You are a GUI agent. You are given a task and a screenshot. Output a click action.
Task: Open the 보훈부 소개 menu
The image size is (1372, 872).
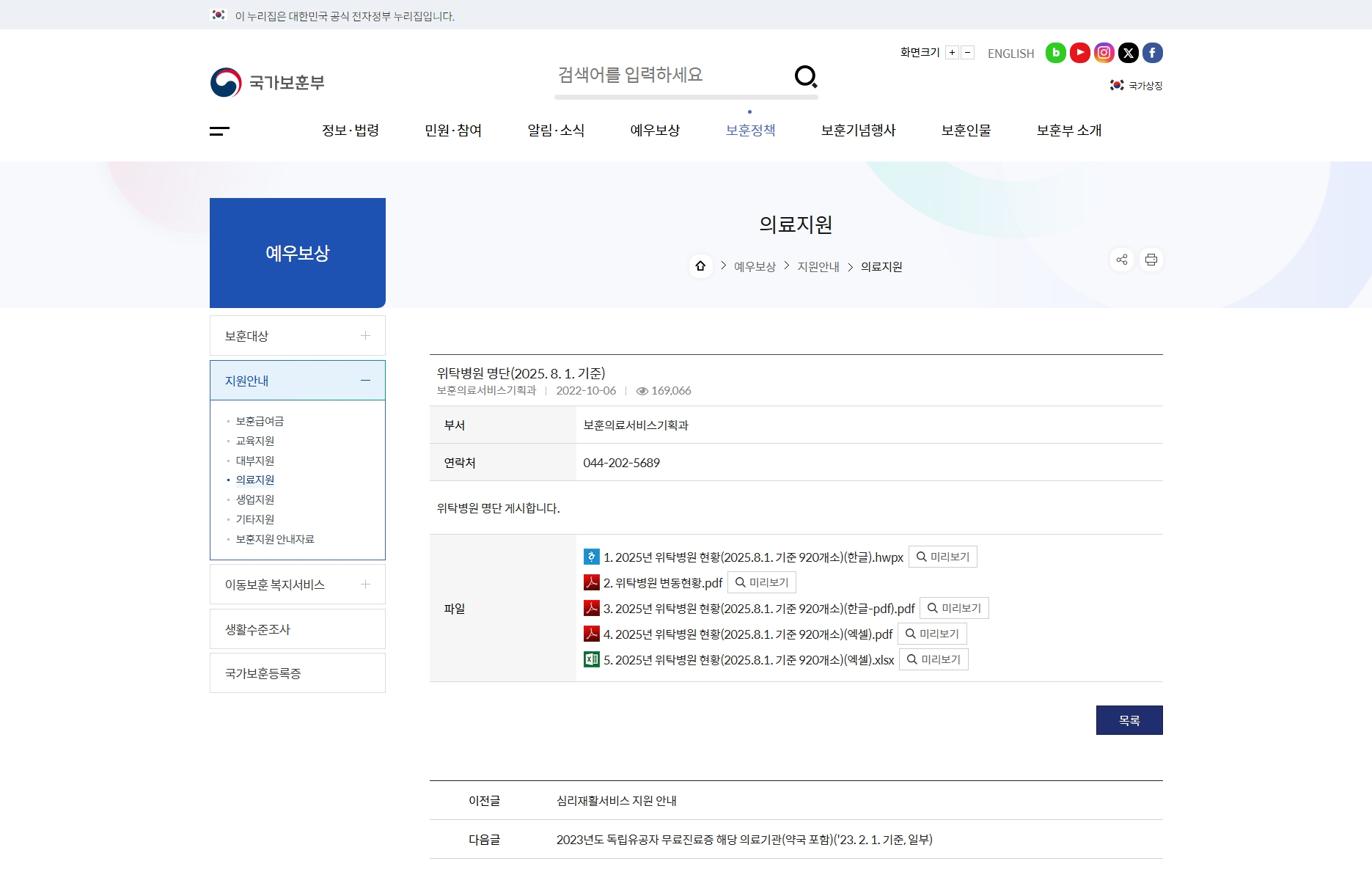coord(1069,131)
